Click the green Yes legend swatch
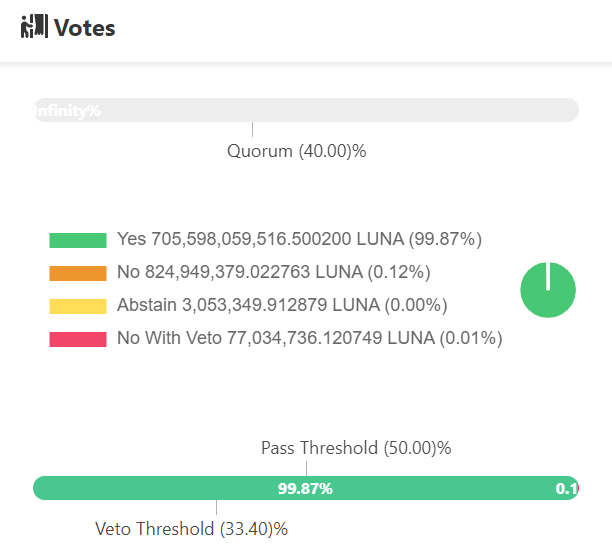Screen dimensions: 612x549 click(78, 240)
